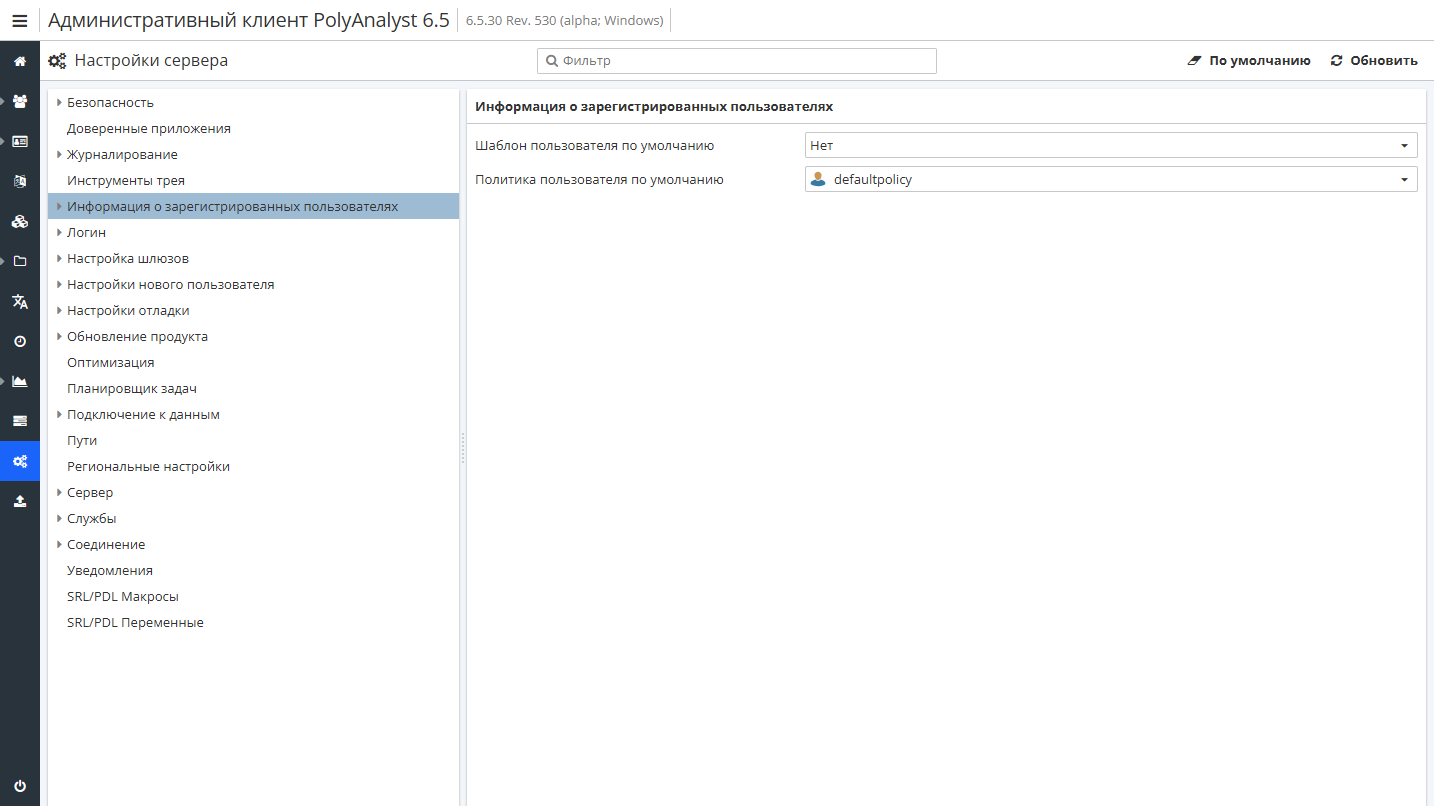Click the Административный клиент PolyAnalyst 6.5 title
This screenshot has width=1434, height=806.
click(x=249, y=21)
